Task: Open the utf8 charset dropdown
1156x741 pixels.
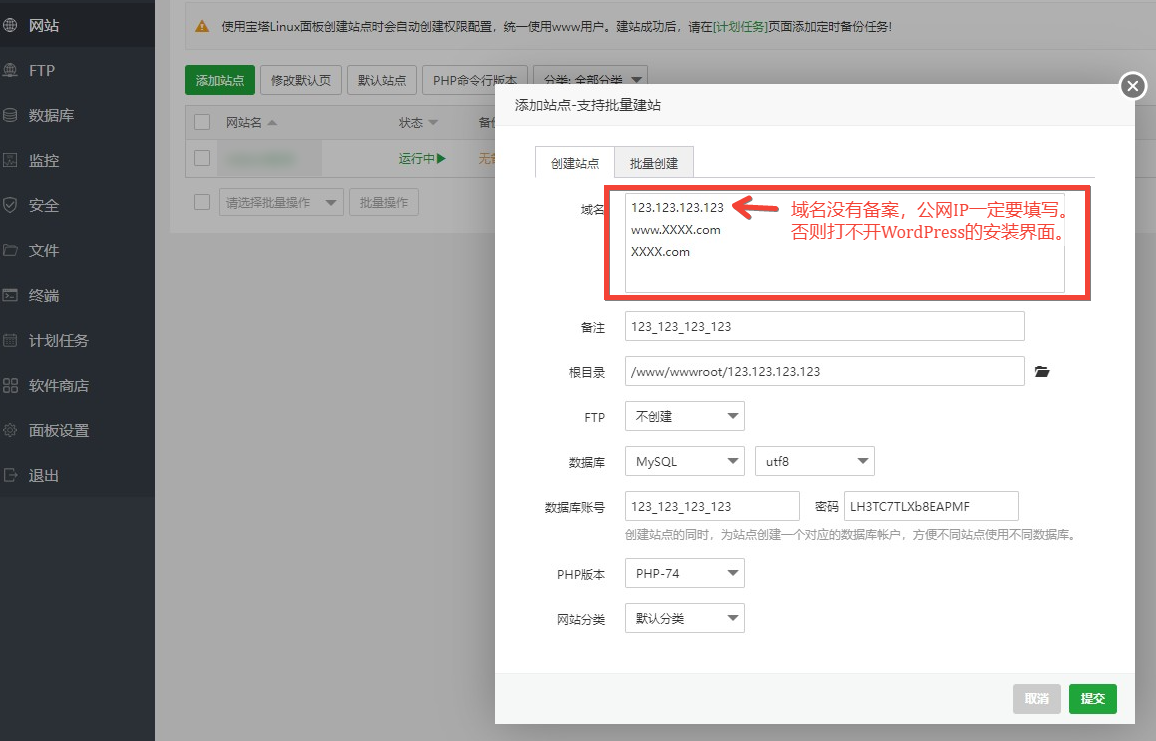Action: pos(814,461)
